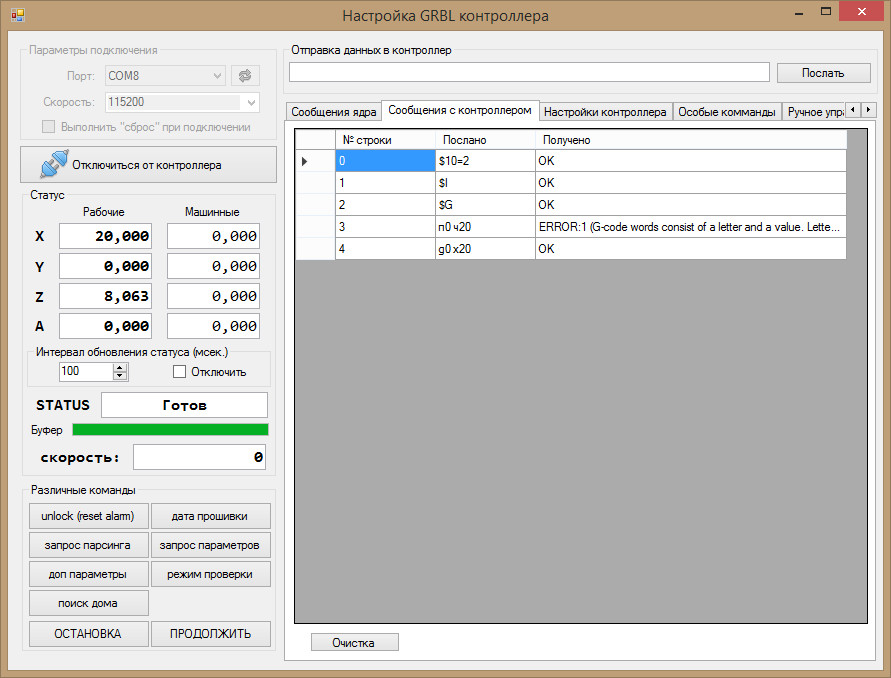Click the status interval field showing 100
891x678 pixels.
tap(86, 372)
